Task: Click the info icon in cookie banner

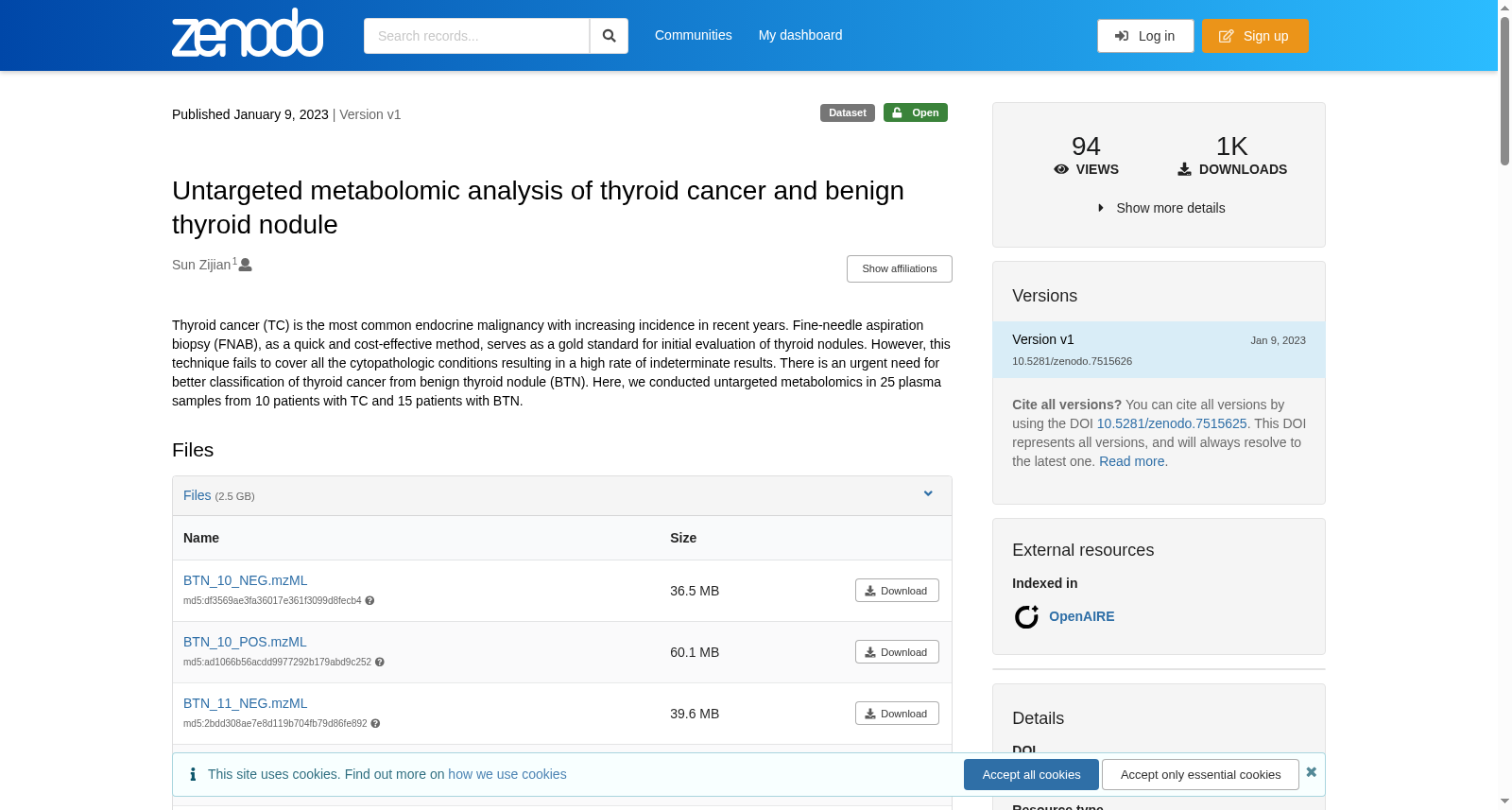Action: (x=193, y=774)
